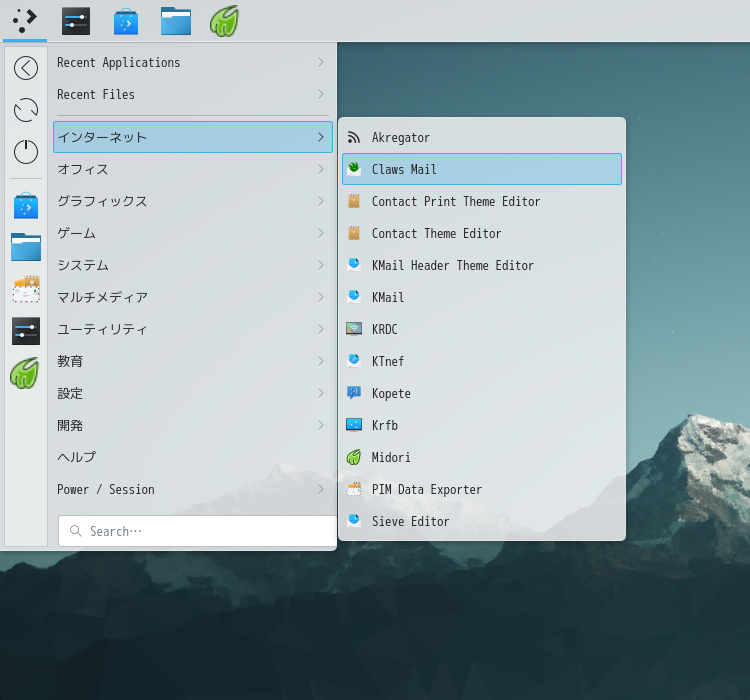Open Discover from launcher favorites sidebar
Viewport: 750px width, 700px height.
pyautogui.click(x=26, y=206)
